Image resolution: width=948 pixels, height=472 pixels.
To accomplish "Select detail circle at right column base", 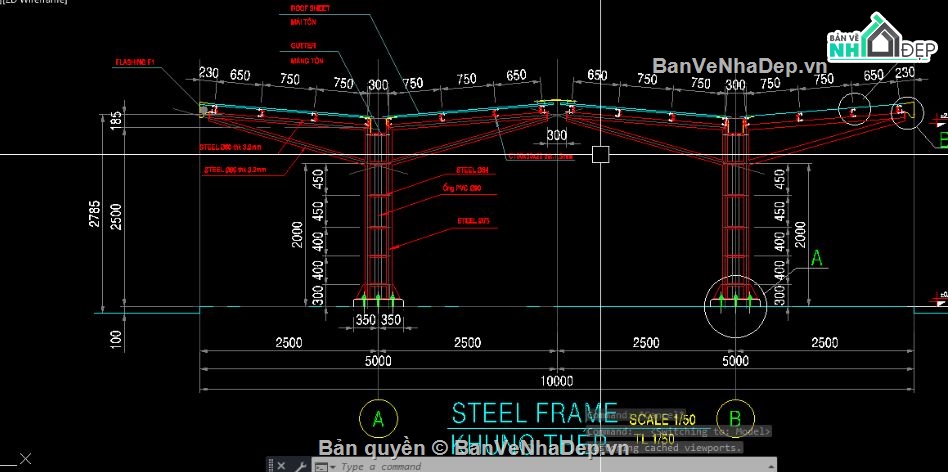I will click(x=736, y=304).
